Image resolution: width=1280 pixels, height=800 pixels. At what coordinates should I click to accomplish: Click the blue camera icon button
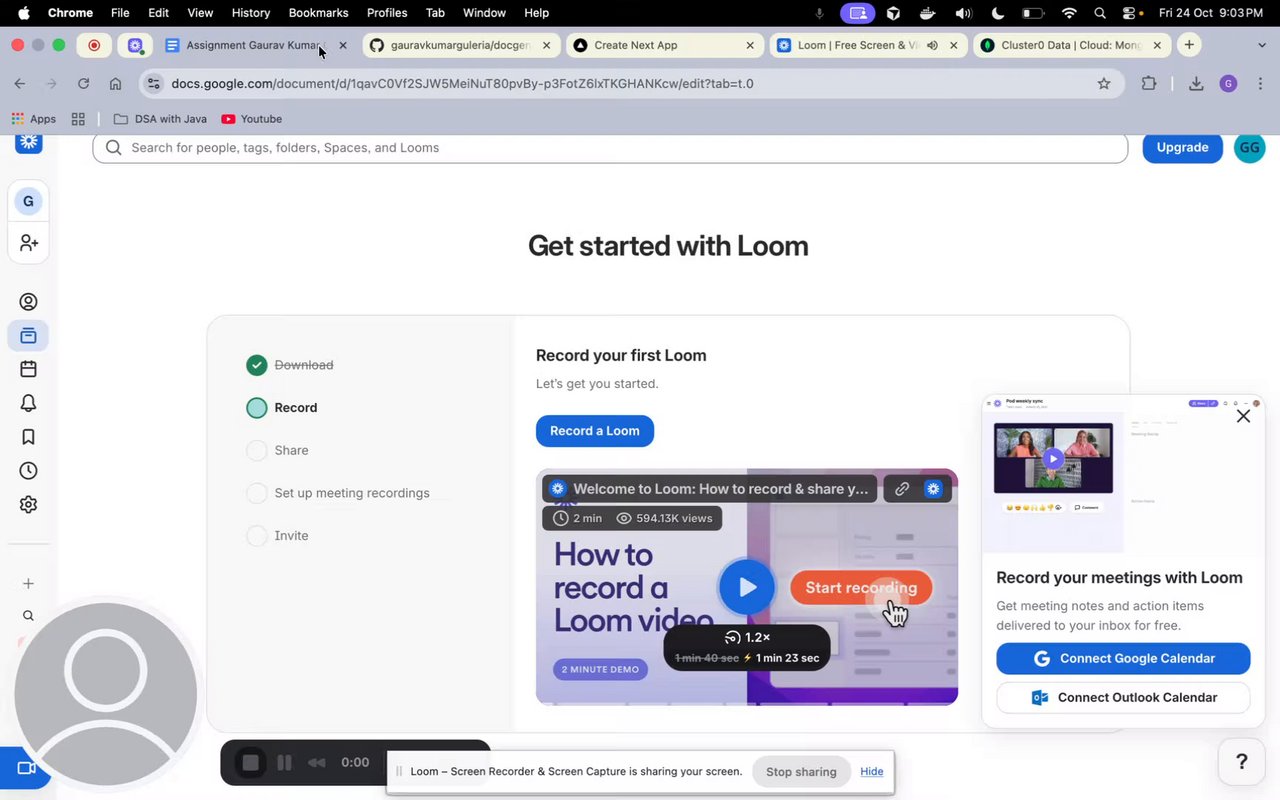25,768
